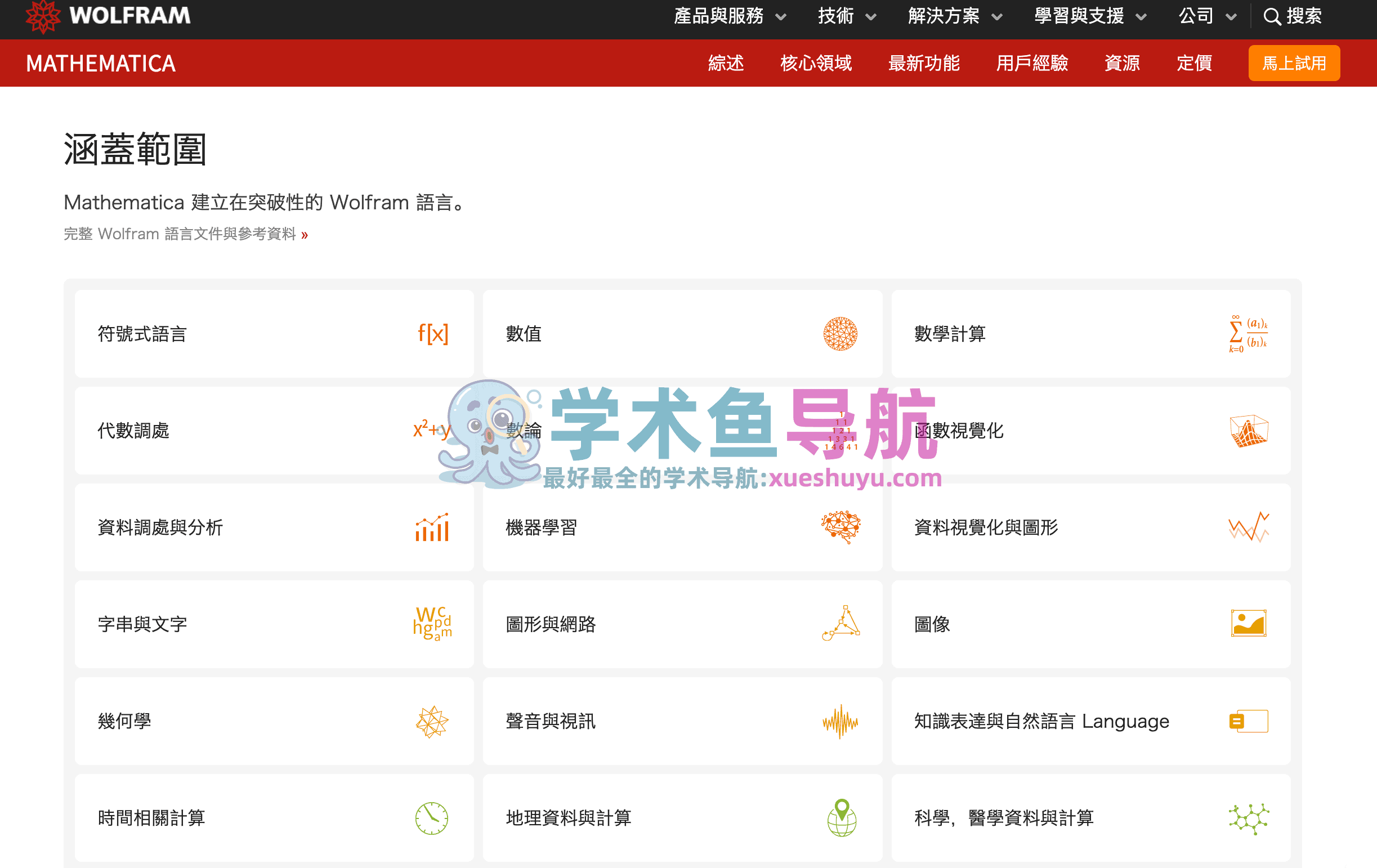Open the 學習與支援 dropdown menu
Image resolution: width=1377 pixels, height=868 pixels.
[x=1089, y=16]
